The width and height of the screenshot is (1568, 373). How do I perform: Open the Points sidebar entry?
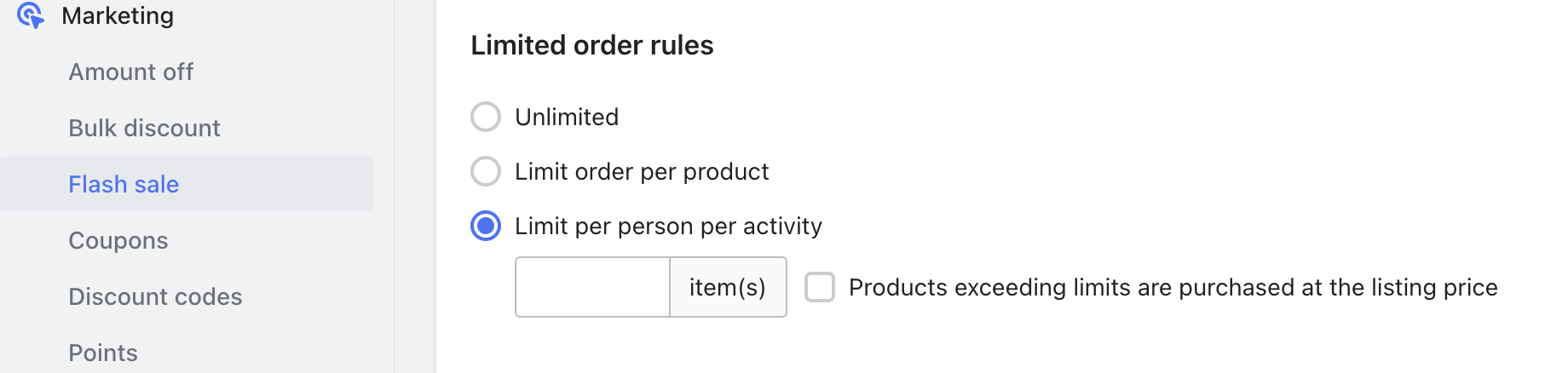click(x=103, y=353)
